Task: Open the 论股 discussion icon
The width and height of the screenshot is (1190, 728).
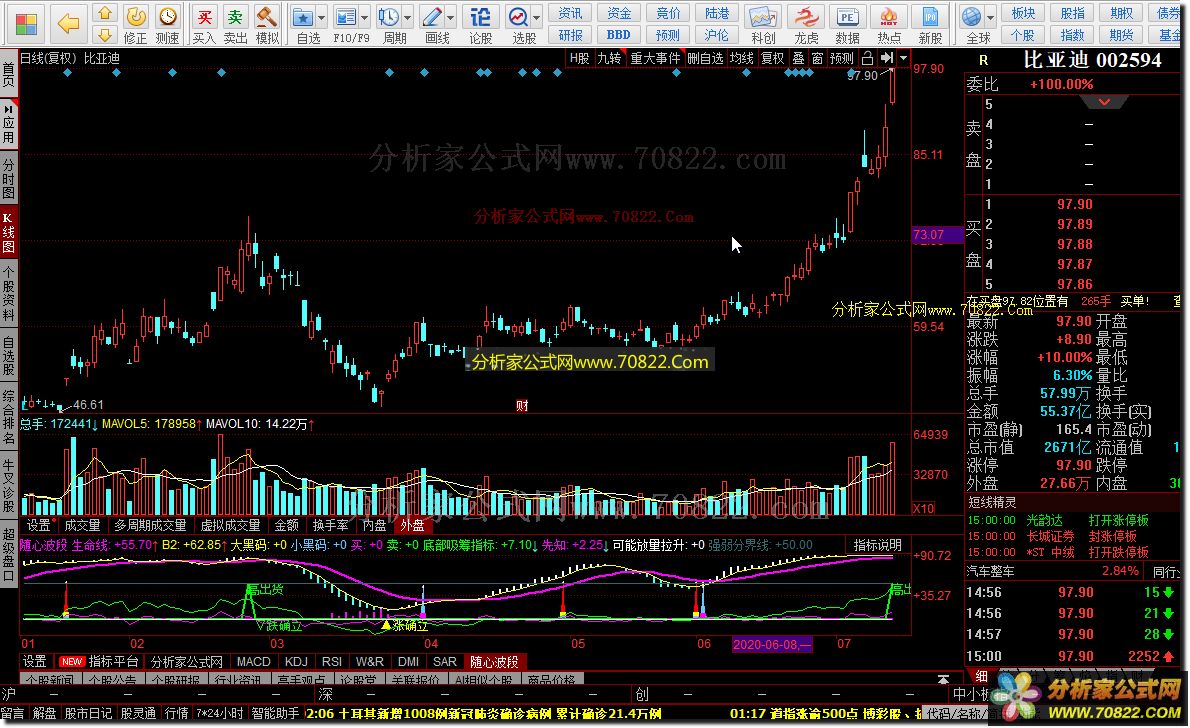Action: (480, 24)
